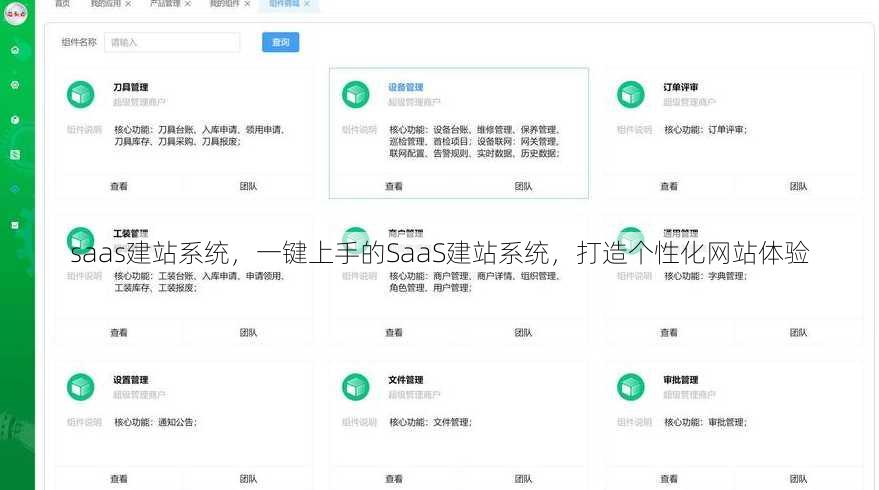Click 团队 on the 订单评审 card
879x490 pixels.
(x=798, y=186)
